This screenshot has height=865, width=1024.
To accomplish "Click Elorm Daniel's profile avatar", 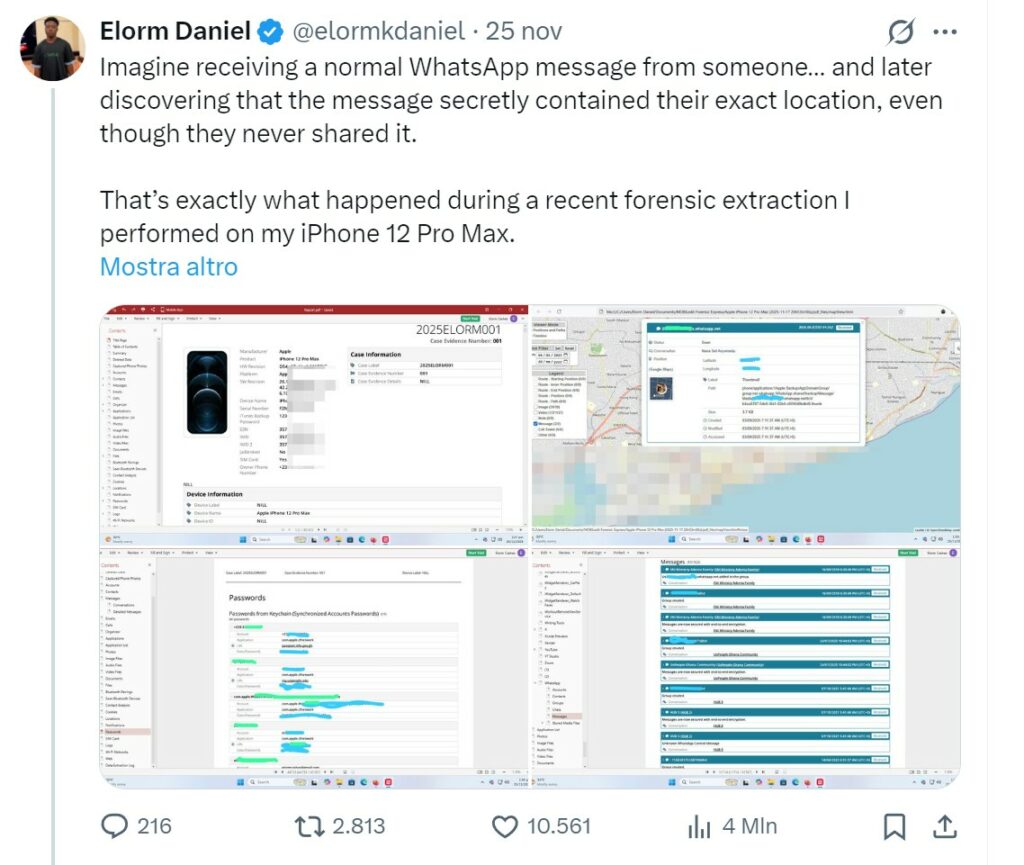I will [53, 47].
